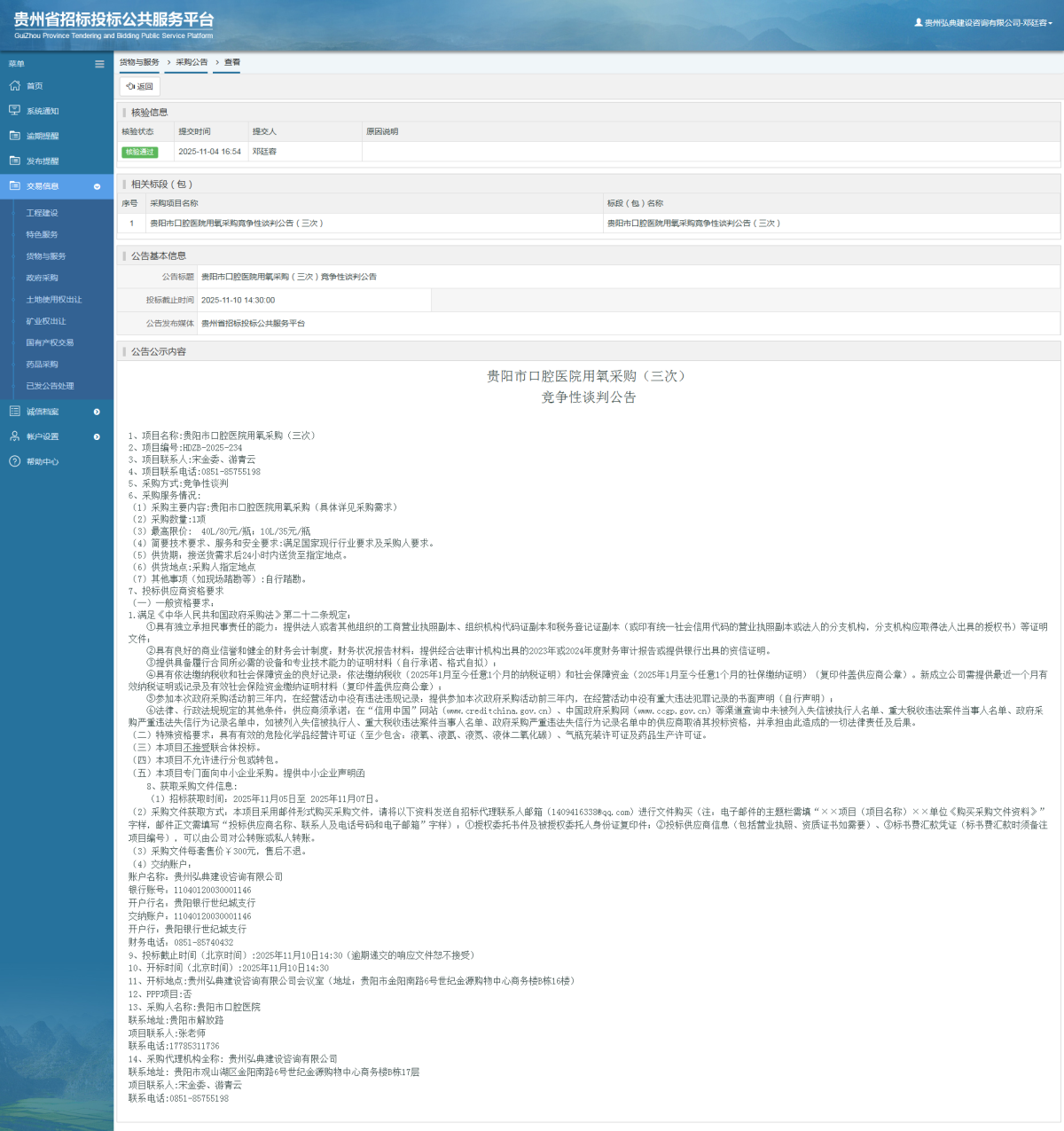
Task: Toggle the sidebar with the hamburger menu icon
Action: [99, 64]
